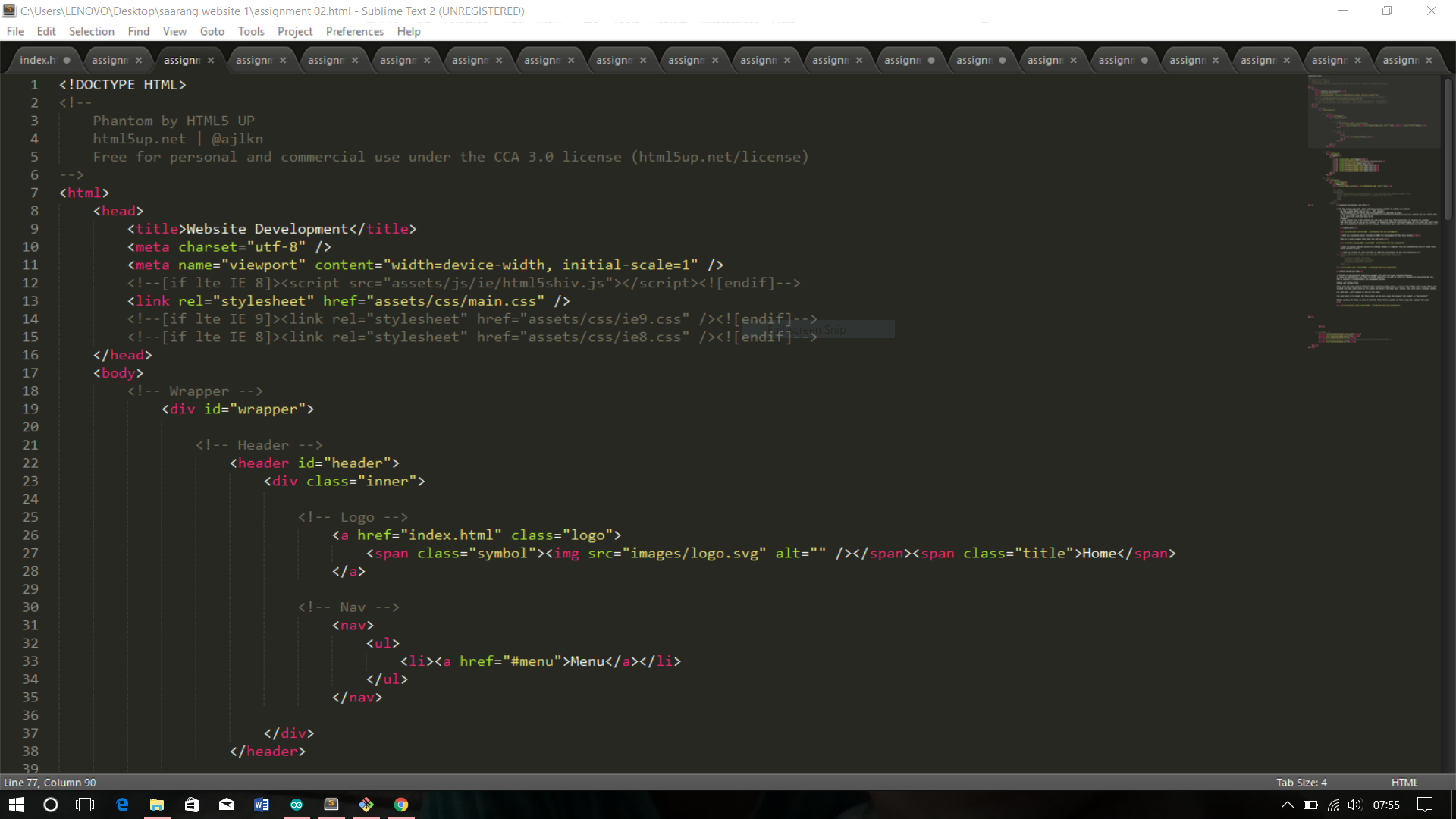Open the Edit menu
Image resolution: width=1456 pixels, height=819 pixels.
pyautogui.click(x=46, y=31)
